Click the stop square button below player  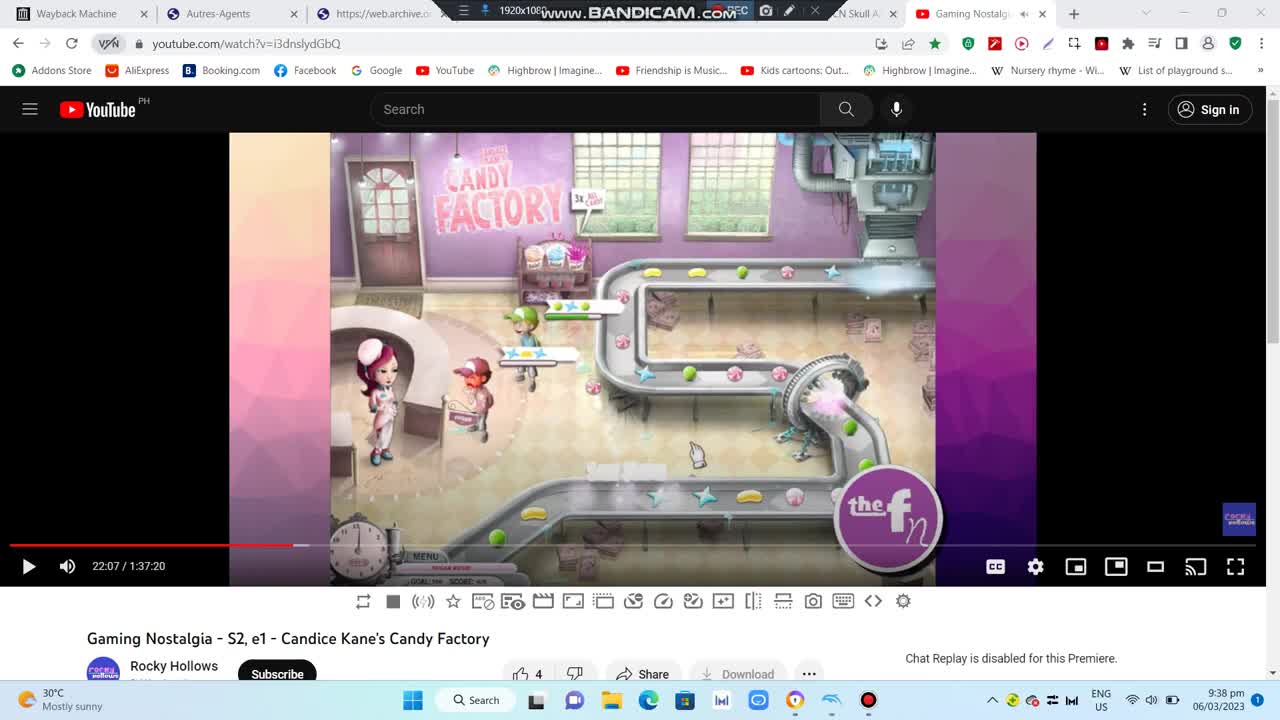point(393,601)
